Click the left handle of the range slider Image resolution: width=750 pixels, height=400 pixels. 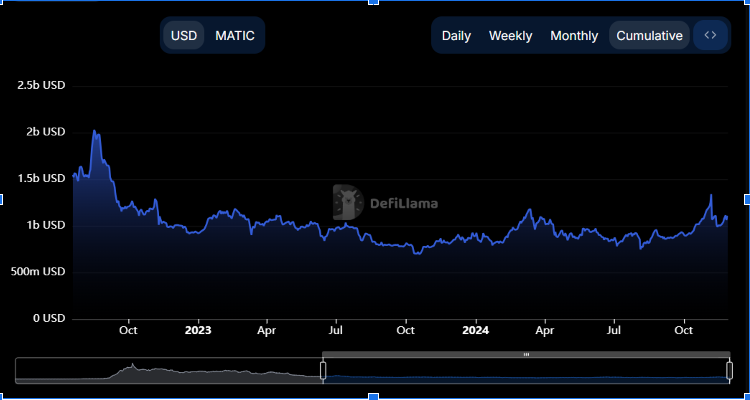click(x=323, y=371)
